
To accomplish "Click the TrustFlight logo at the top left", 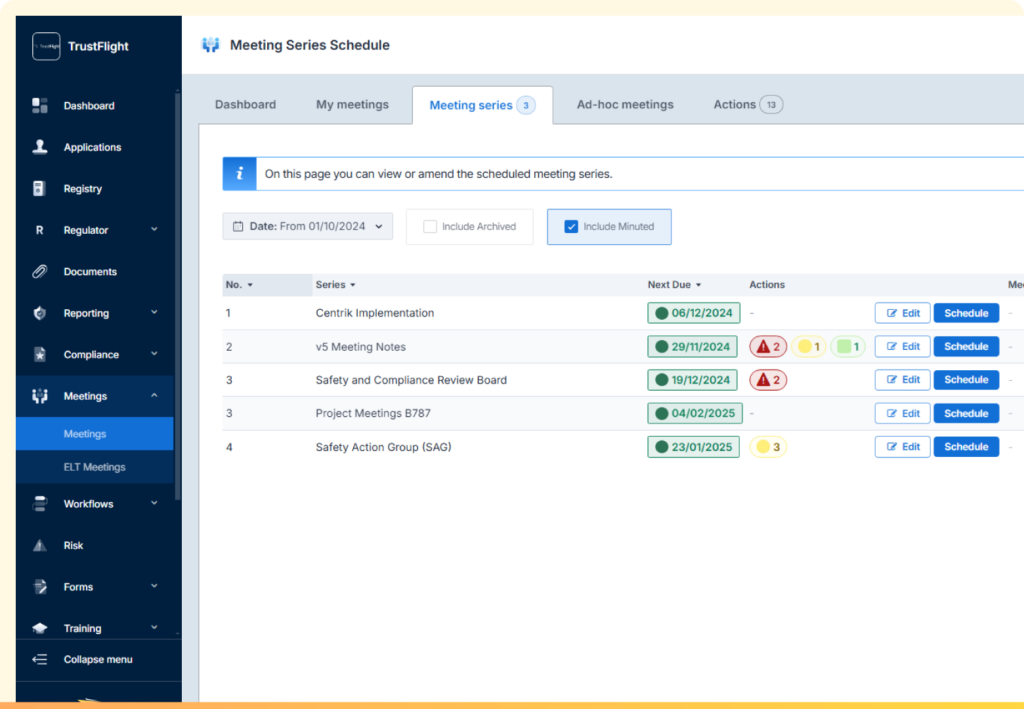I will coord(46,46).
